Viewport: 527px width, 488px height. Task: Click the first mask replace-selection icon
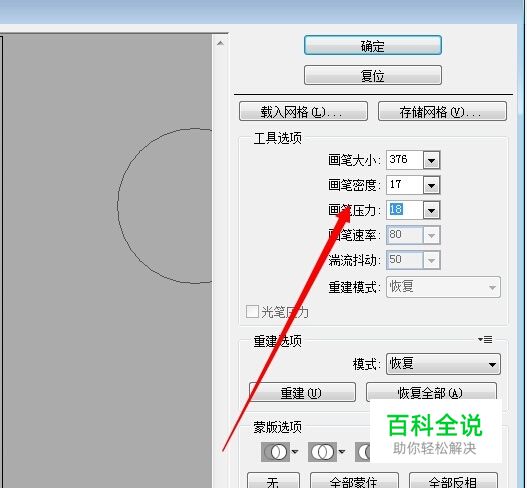tap(276, 452)
